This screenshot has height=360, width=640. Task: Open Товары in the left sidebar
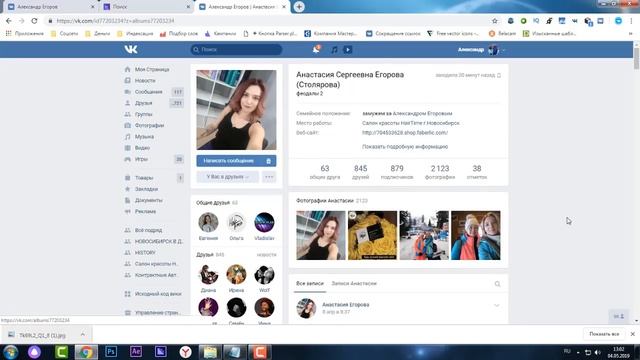pos(144,178)
